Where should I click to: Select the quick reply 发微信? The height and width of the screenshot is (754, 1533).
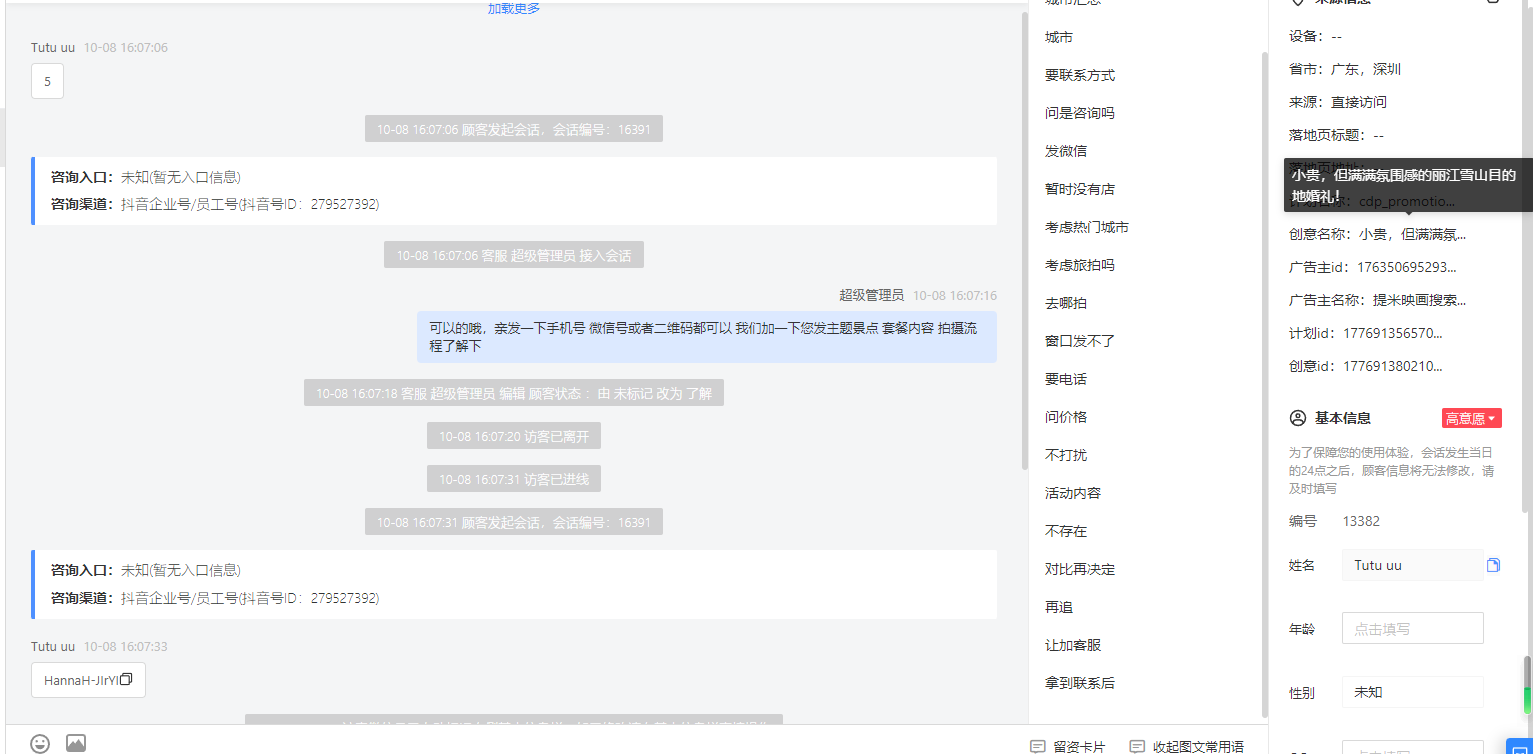(x=1066, y=151)
